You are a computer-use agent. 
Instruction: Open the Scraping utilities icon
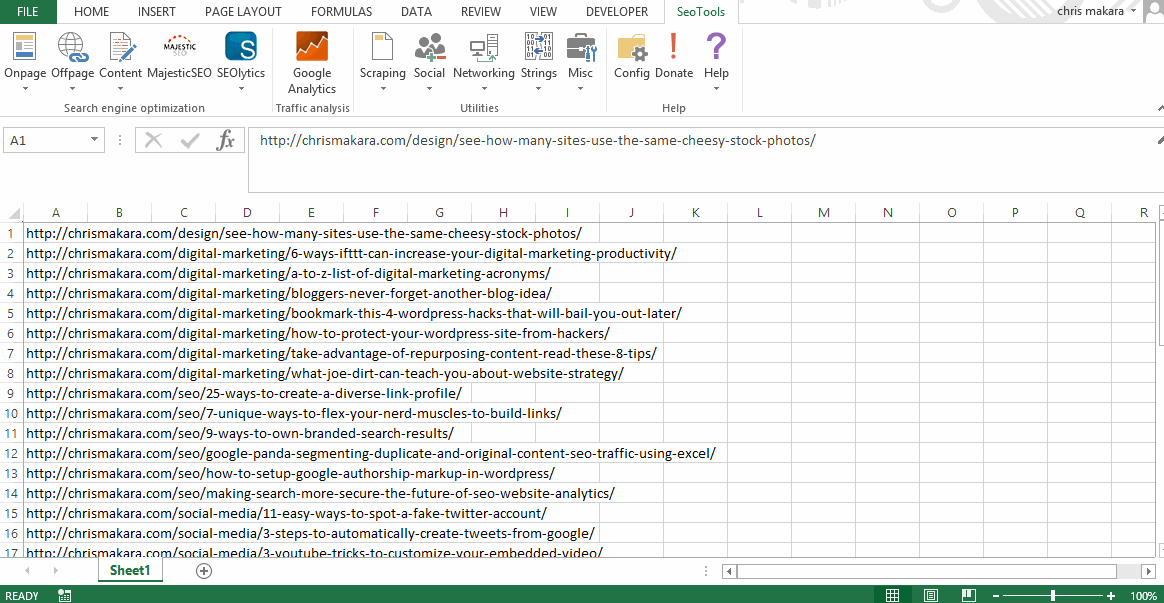click(382, 46)
